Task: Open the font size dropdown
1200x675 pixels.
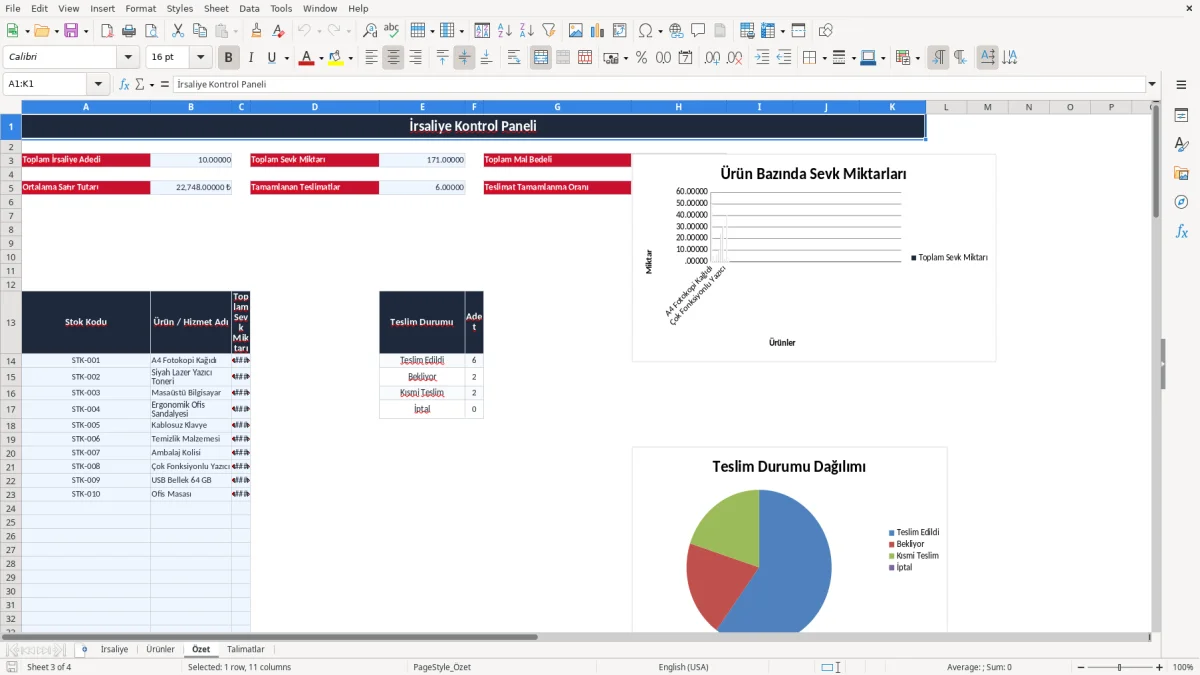Action: [x=200, y=58]
